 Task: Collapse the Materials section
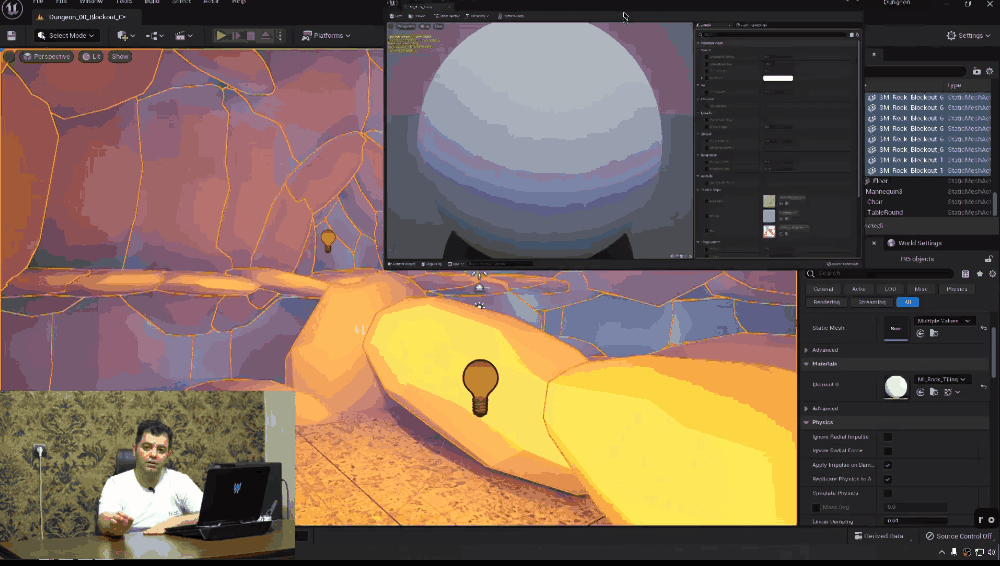coord(807,364)
